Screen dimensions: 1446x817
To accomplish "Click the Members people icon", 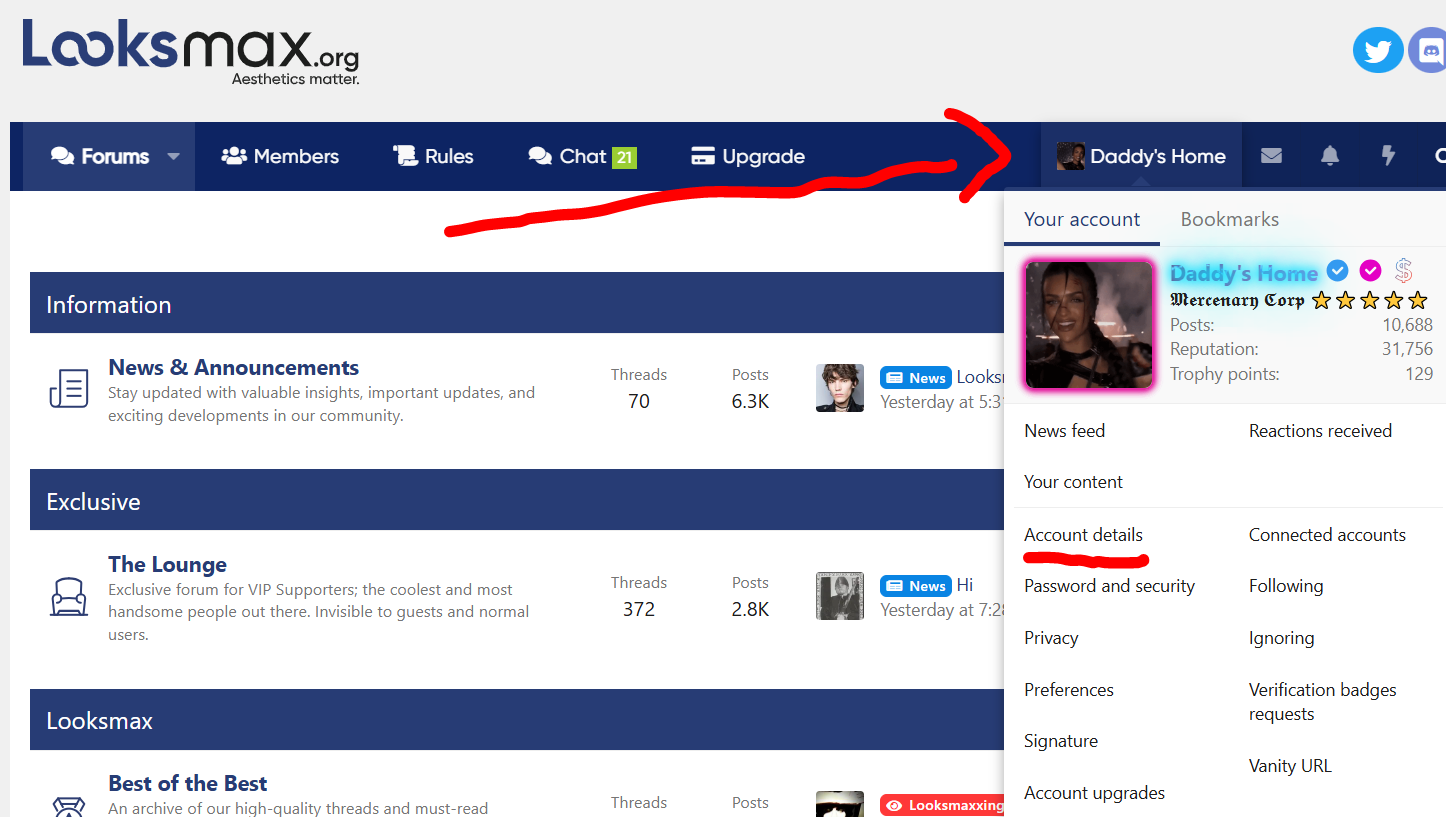I will click(234, 156).
